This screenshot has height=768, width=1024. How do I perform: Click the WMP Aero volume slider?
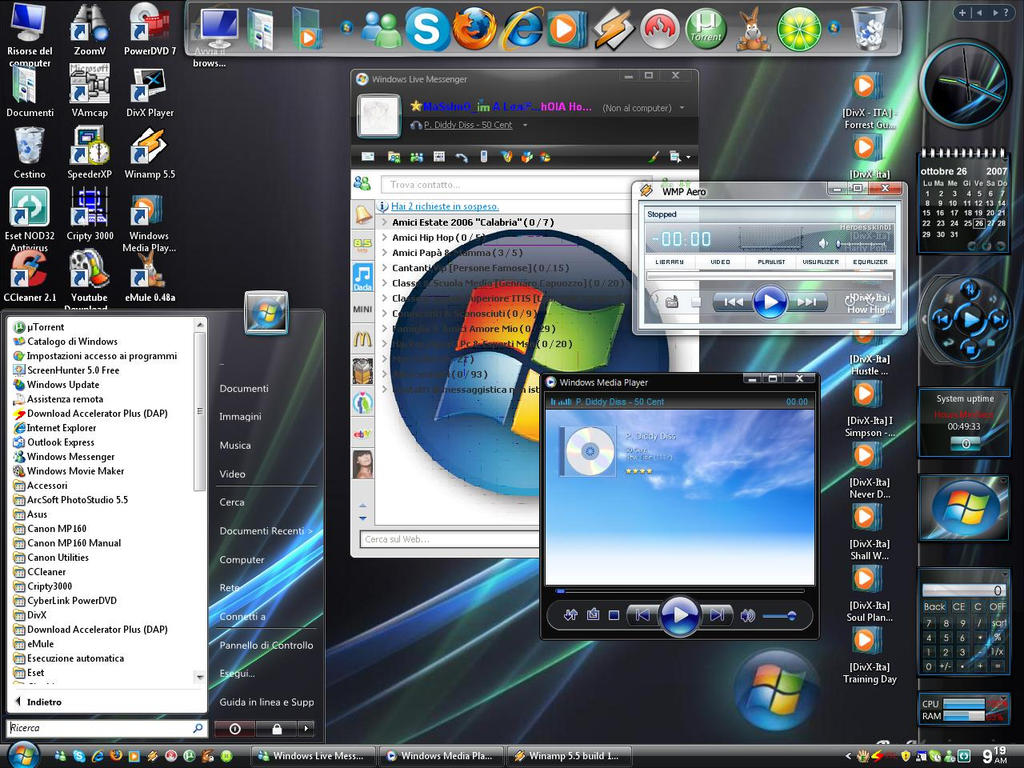coord(863,244)
